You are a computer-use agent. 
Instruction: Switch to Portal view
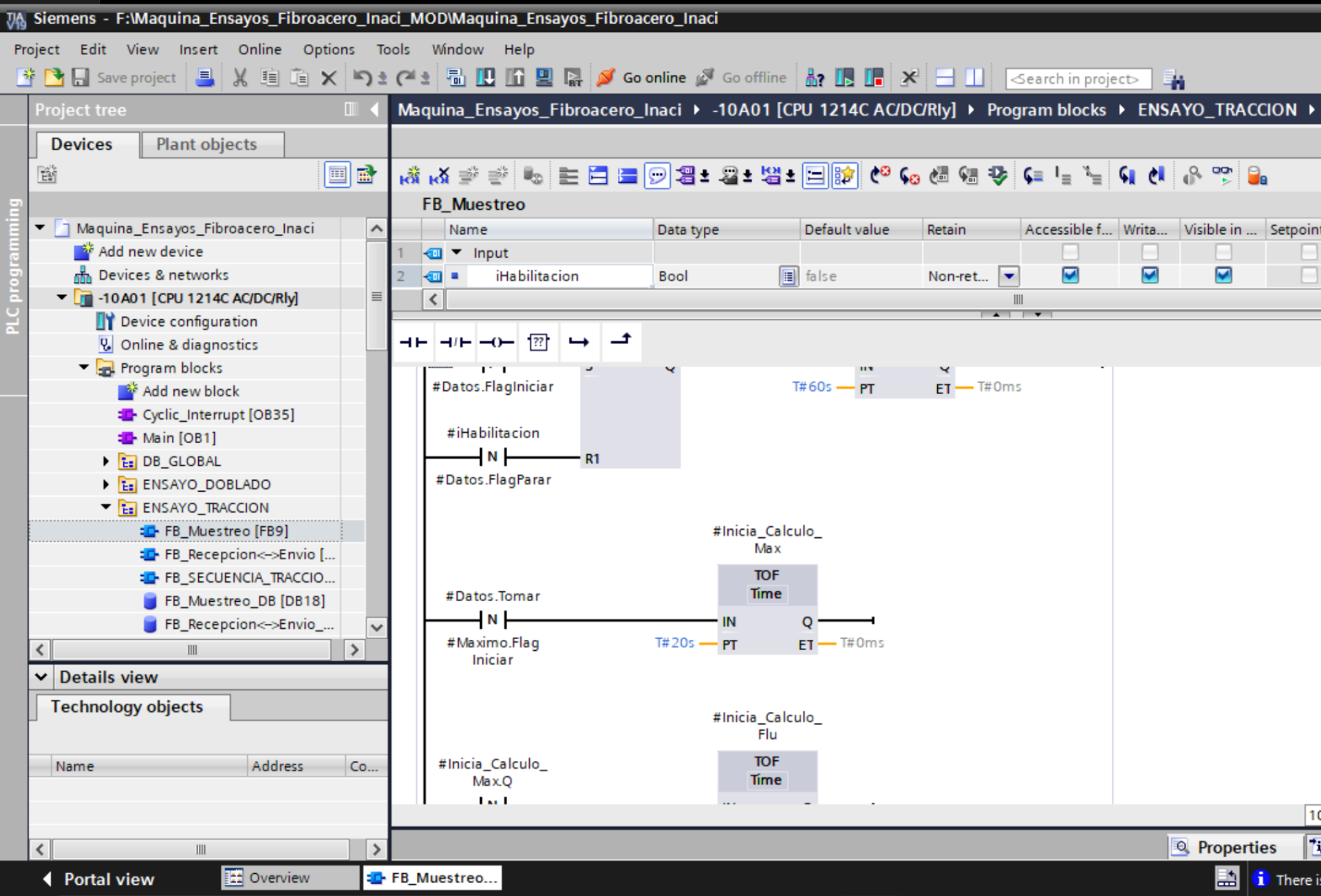[109, 878]
